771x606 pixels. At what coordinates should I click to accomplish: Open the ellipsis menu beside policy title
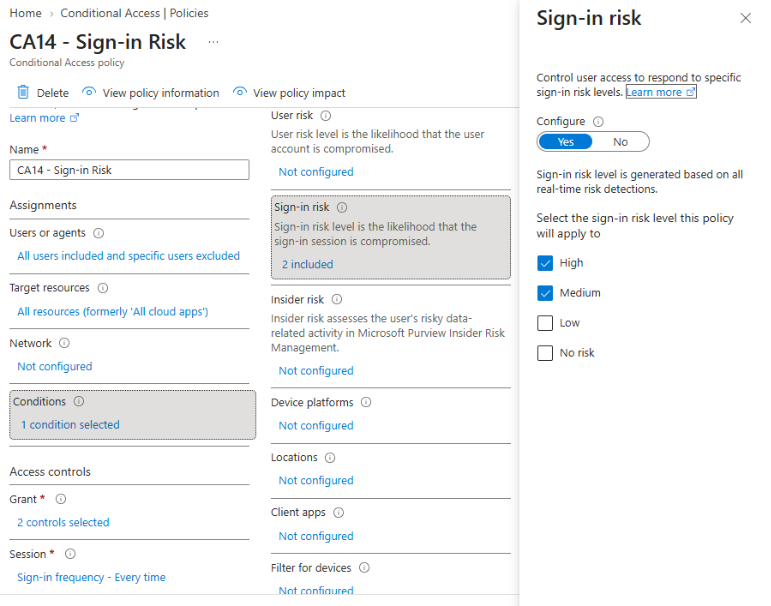(213, 42)
